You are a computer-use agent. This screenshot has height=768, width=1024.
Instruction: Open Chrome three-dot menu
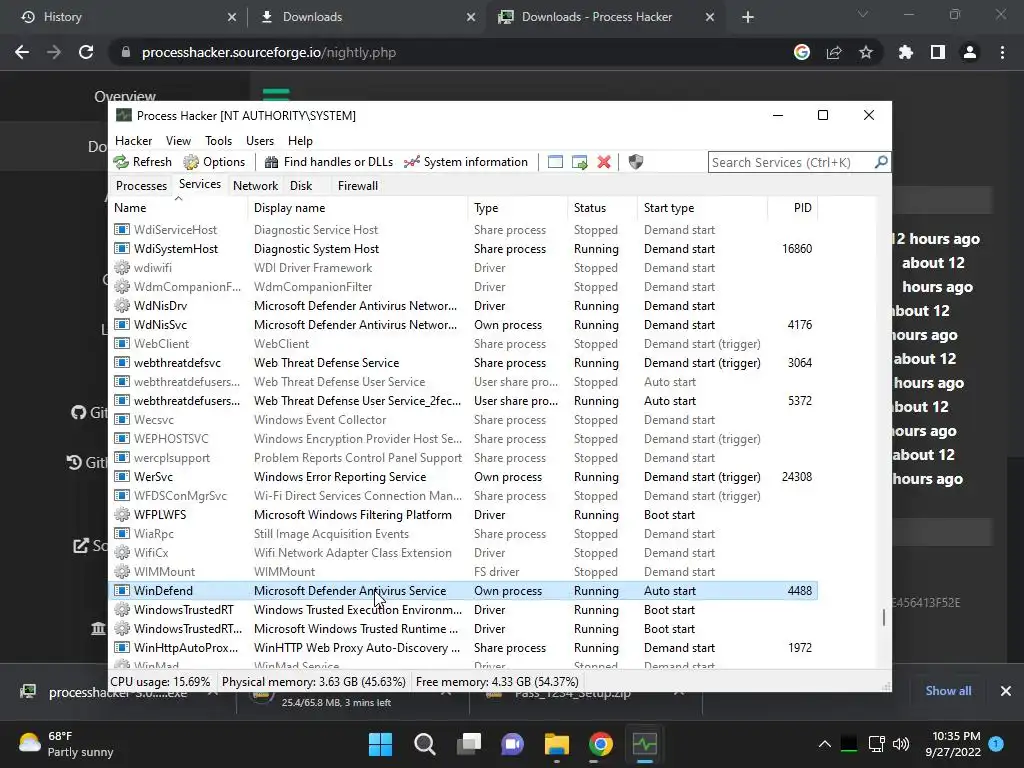[1002, 52]
